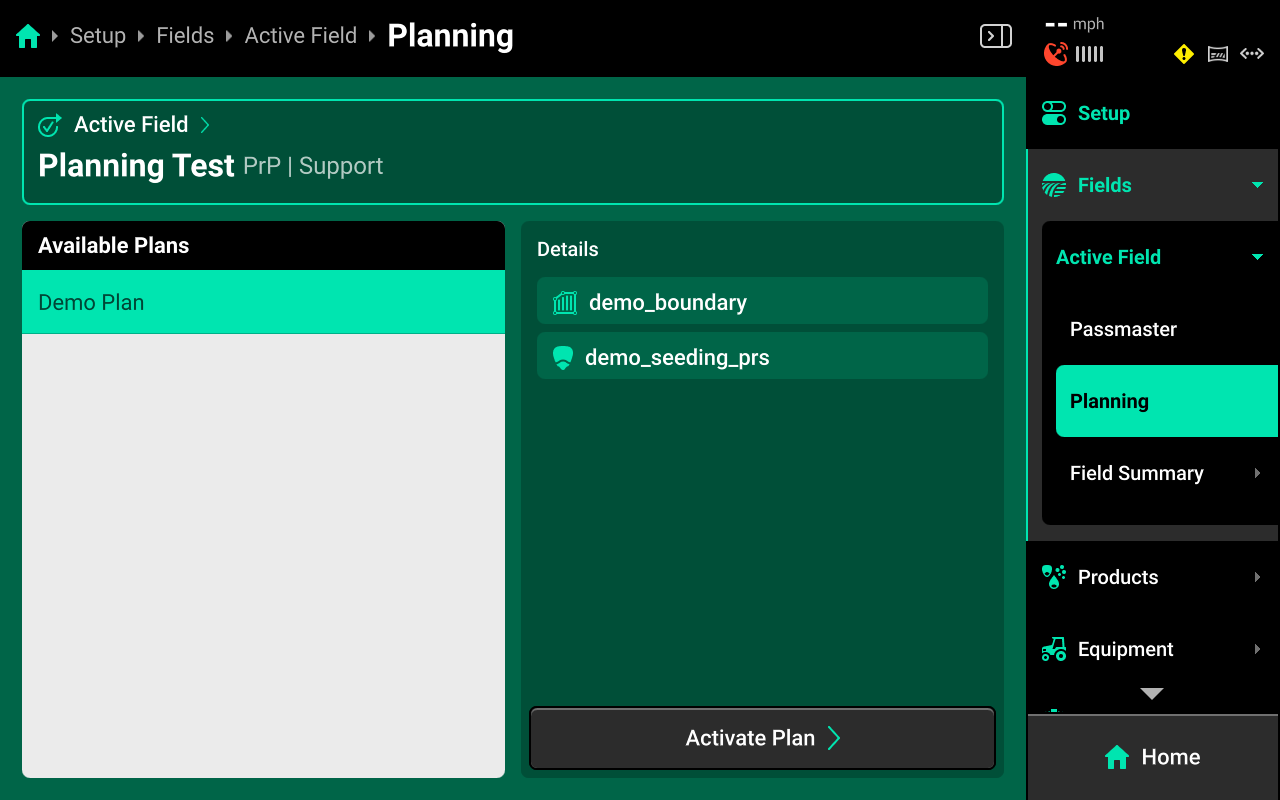1280x800 pixels.
Task: Open Passmaster from the Fields menu
Action: pos(1123,329)
